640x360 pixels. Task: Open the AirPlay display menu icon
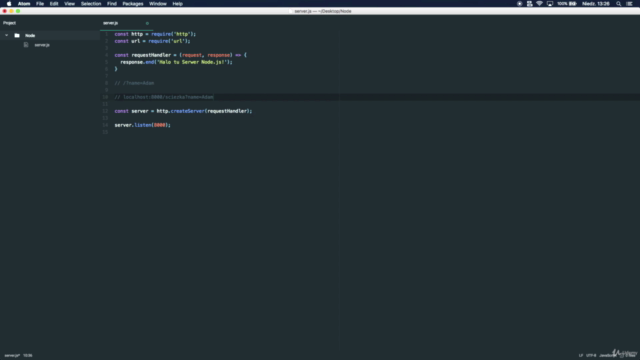click(550, 4)
